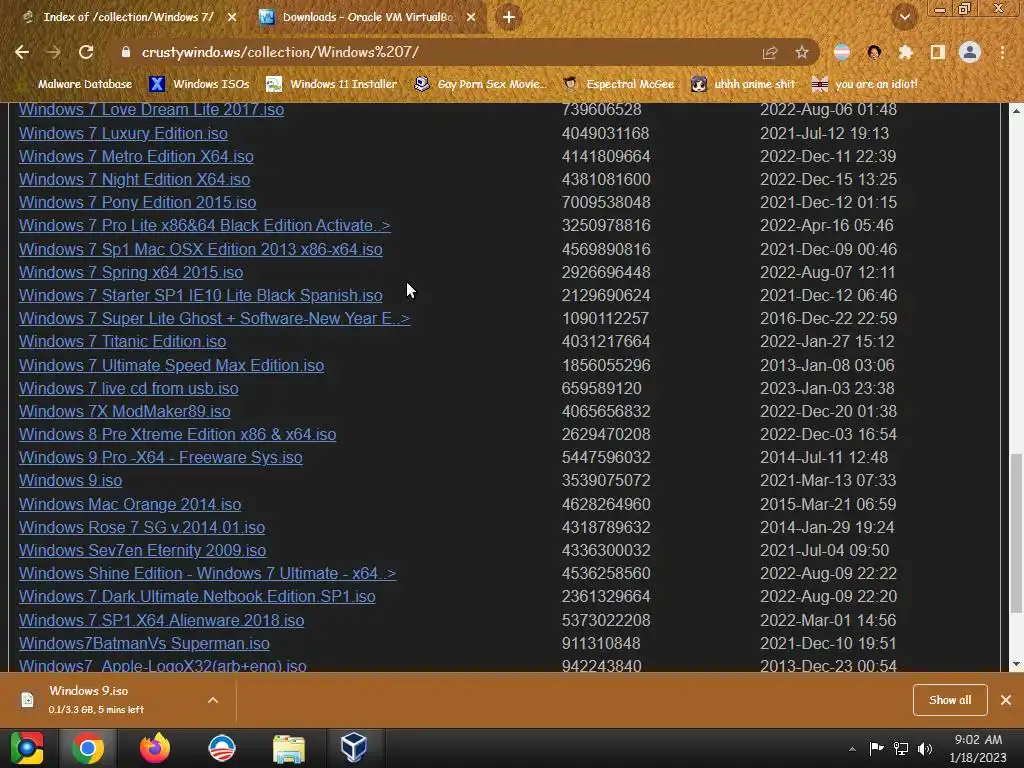This screenshot has height=768, width=1024.
Task: Show hidden system tray icons arrow
Action: tap(852, 749)
